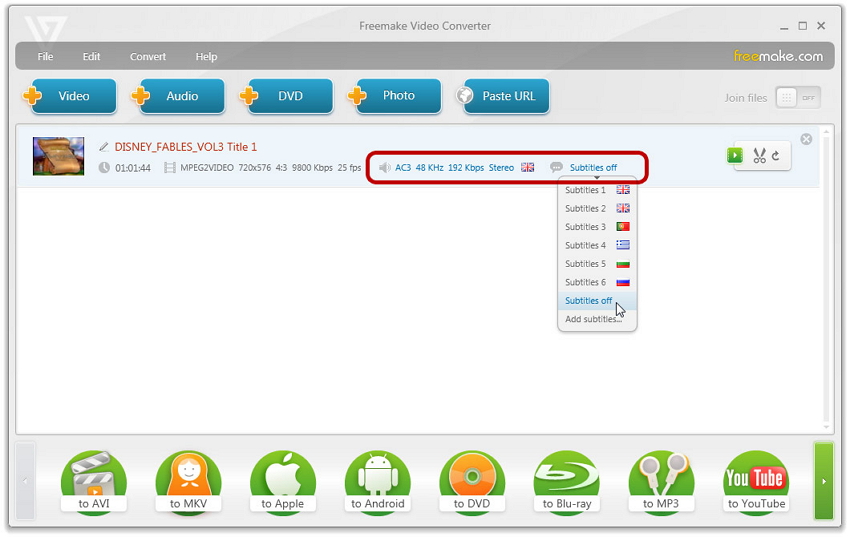This screenshot has height=537, width=850.
Task: Choose Add subtitles... in the dropdown
Action: click(593, 319)
